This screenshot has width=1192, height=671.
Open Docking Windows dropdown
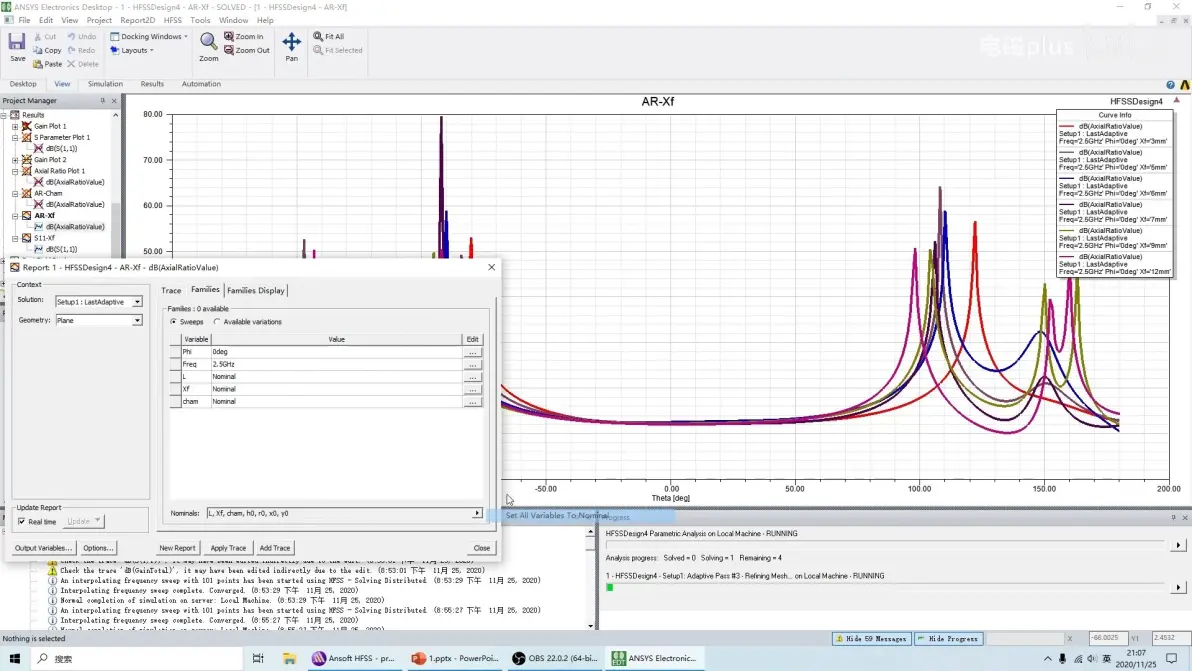tap(149, 36)
